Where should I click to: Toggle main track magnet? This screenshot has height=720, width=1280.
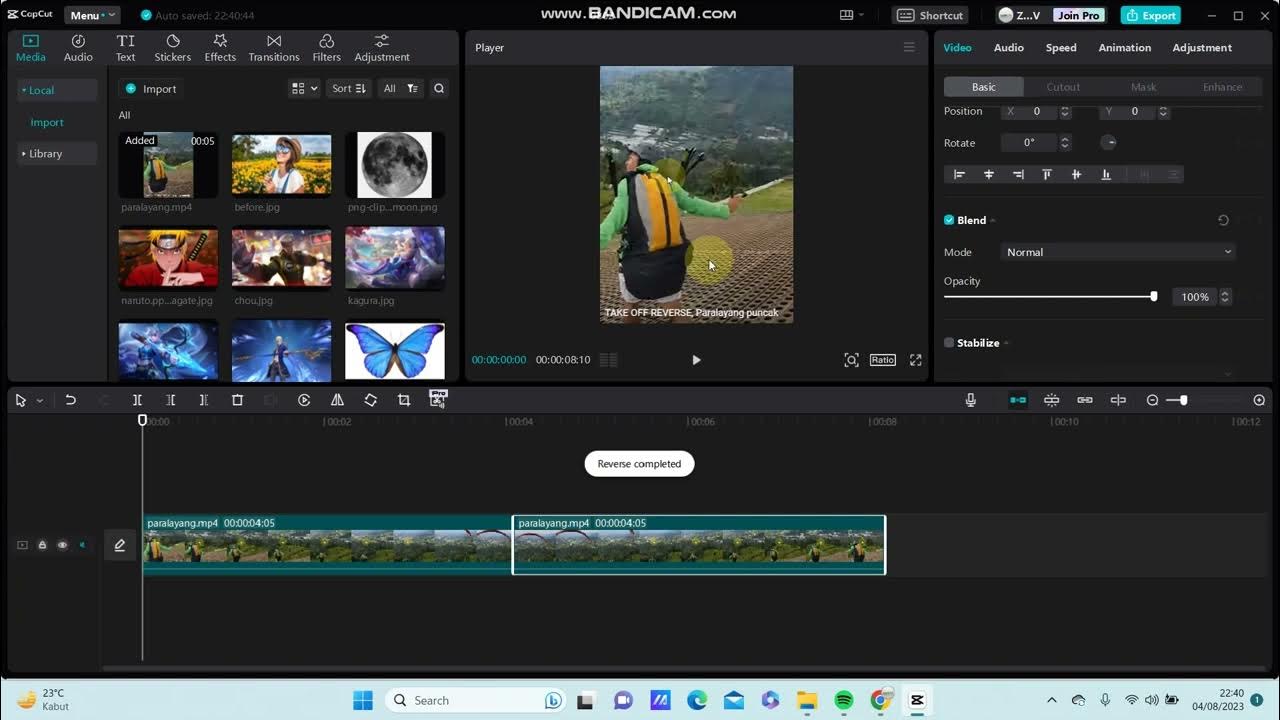1018,400
